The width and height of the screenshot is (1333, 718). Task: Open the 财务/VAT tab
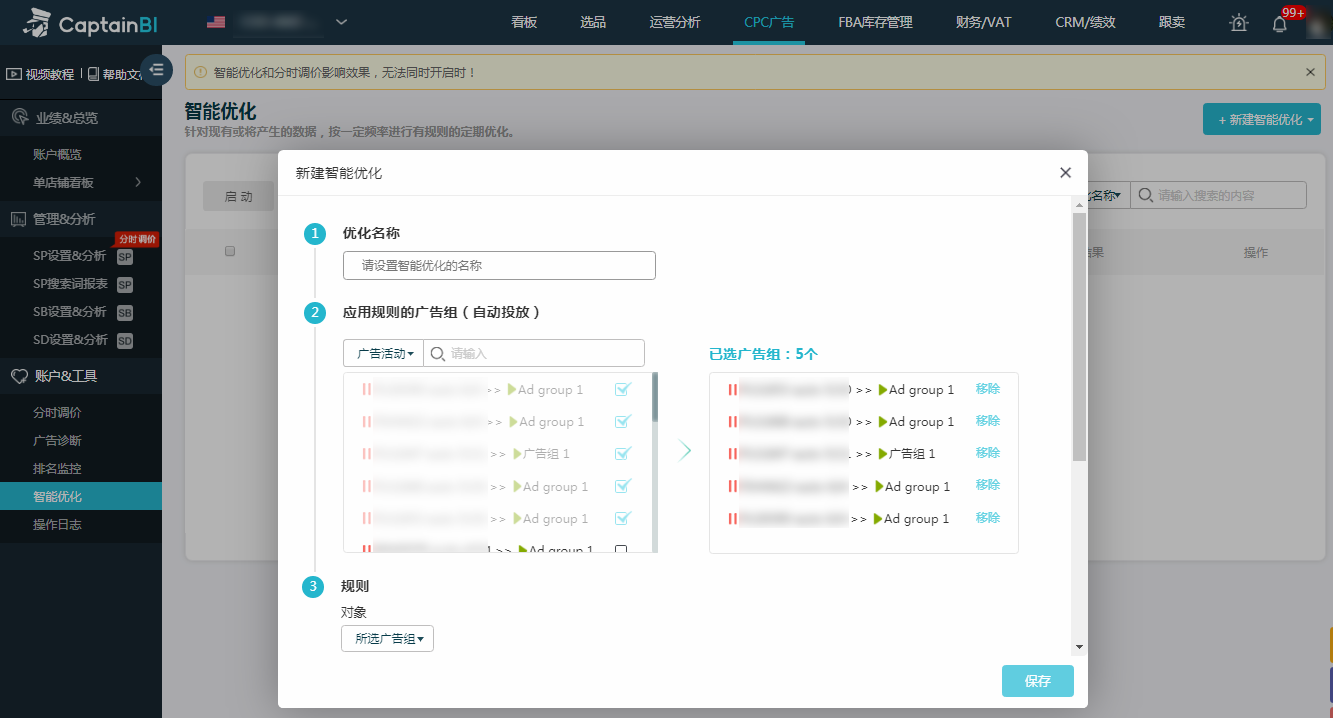coord(983,22)
